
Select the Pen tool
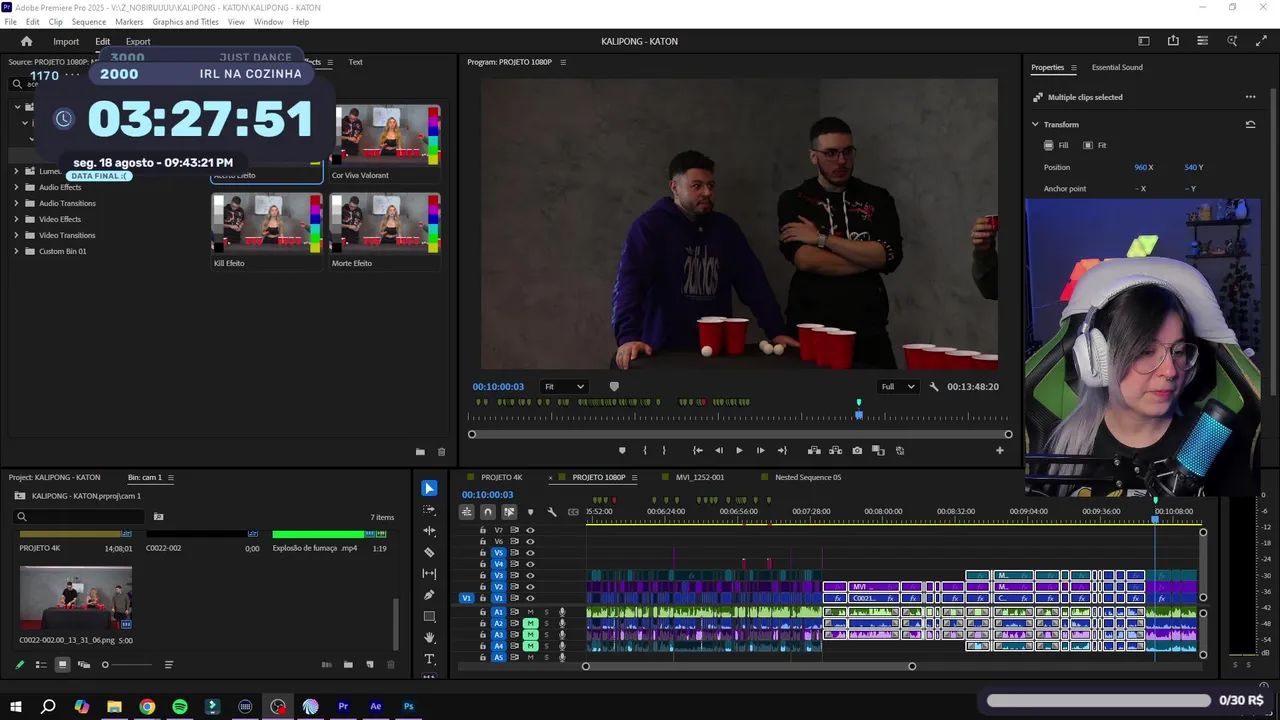429,595
